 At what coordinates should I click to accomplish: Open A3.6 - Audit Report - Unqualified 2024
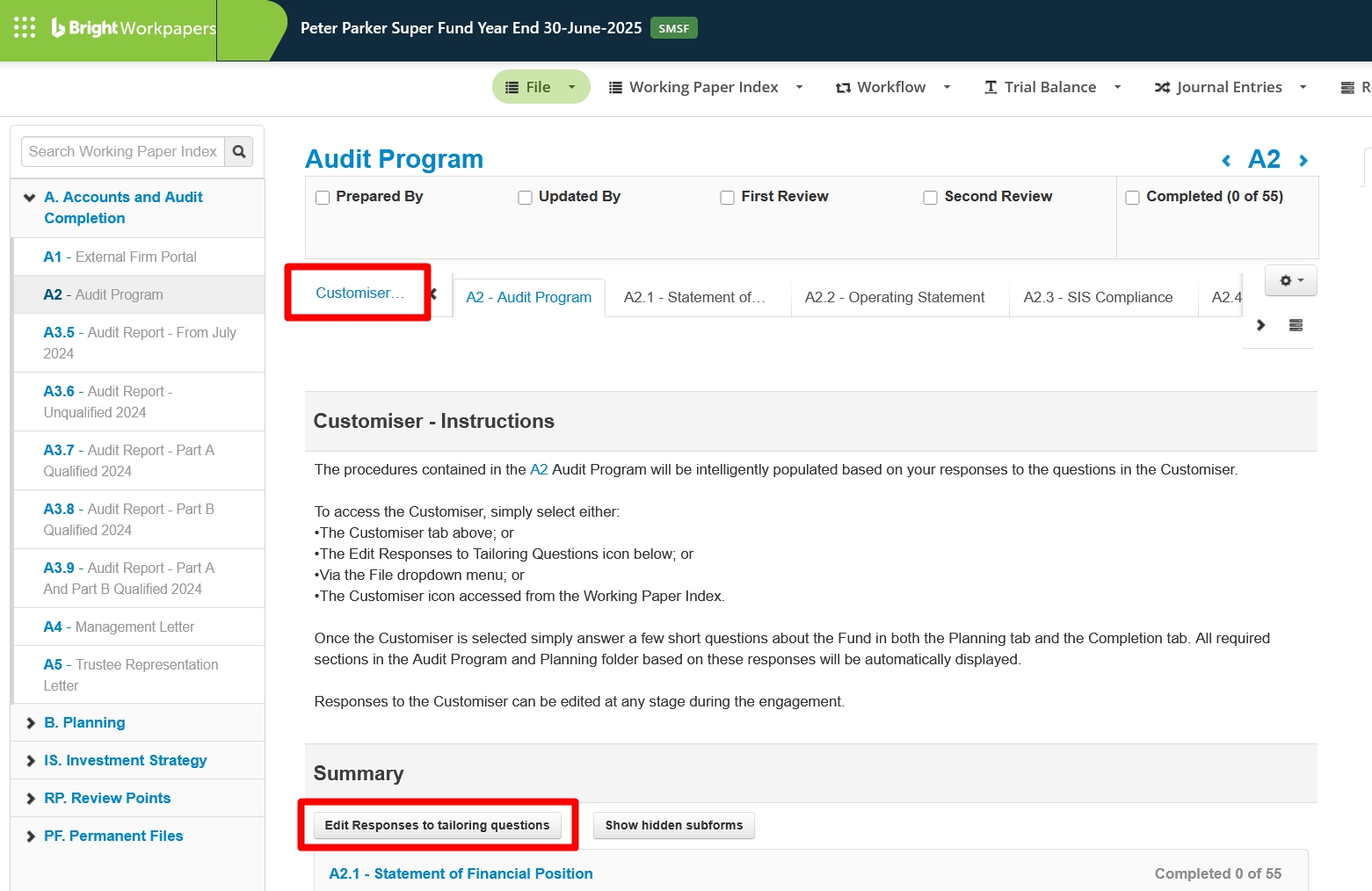tap(139, 402)
